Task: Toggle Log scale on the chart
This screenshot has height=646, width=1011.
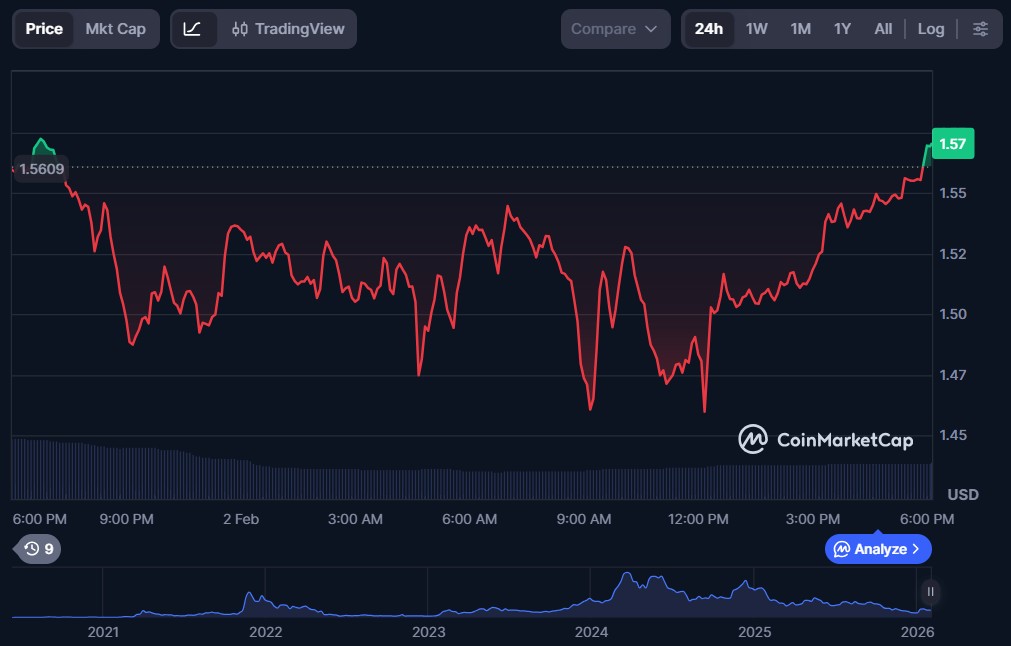Action: click(x=930, y=29)
